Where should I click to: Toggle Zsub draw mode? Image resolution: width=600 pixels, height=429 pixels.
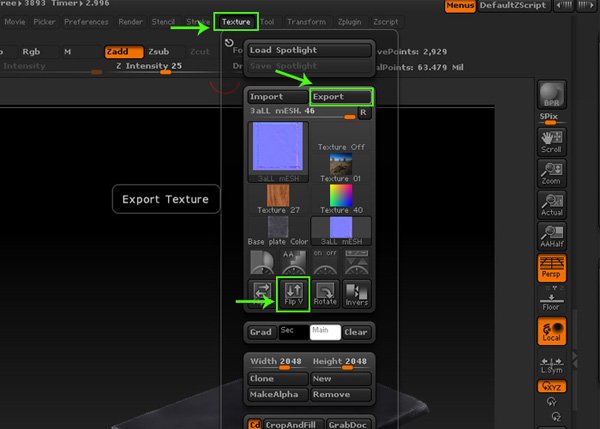pyautogui.click(x=159, y=52)
